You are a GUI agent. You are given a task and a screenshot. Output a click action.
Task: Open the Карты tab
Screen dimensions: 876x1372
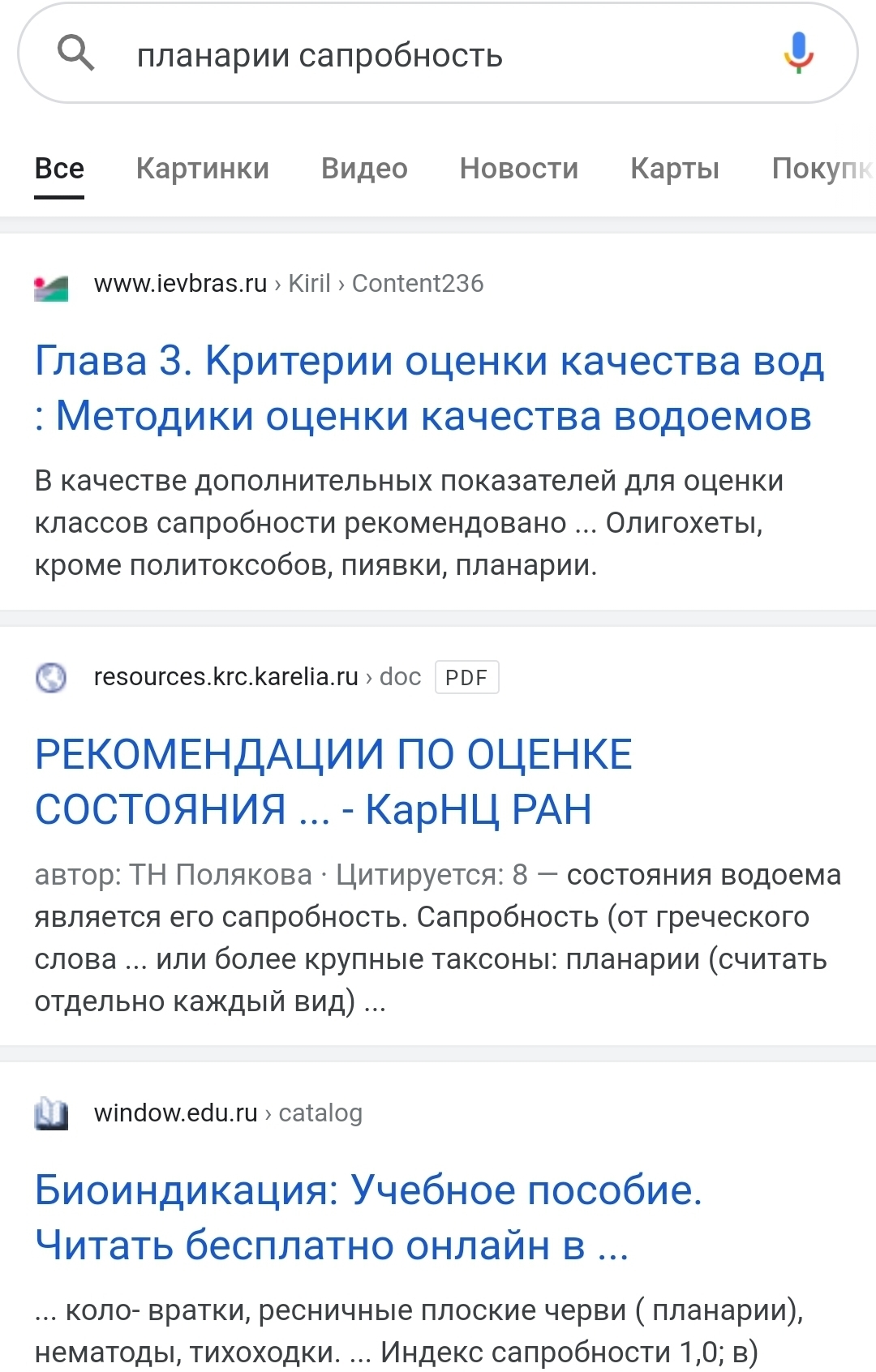coord(675,169)
